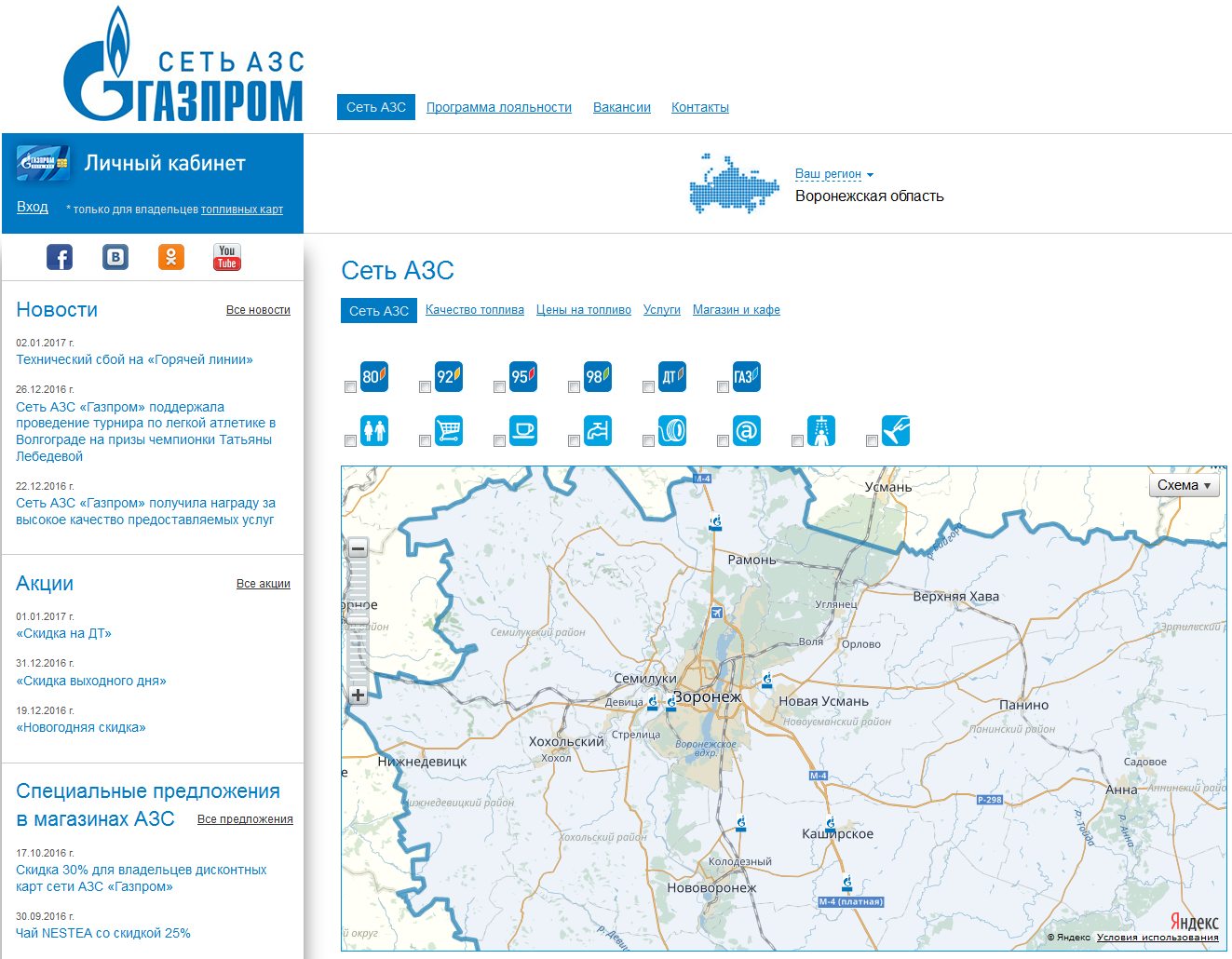The image size is (1232, 959).
Task: Click the station marker north of Рамонь
Action: (715, 523)
